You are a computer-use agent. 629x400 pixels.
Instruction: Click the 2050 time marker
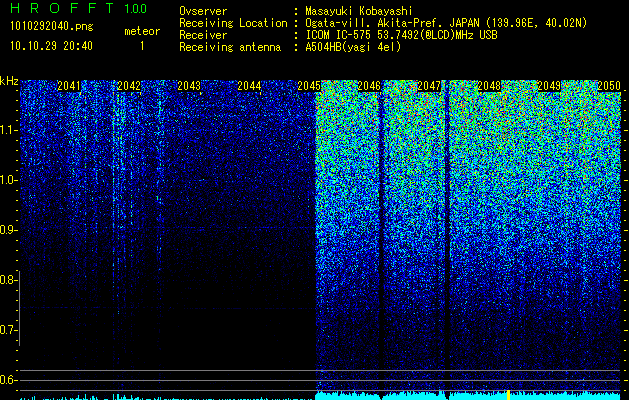609,86
